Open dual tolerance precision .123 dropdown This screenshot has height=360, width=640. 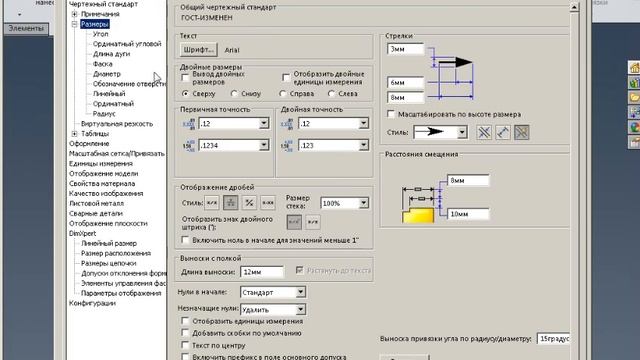[x=363, y=145]
